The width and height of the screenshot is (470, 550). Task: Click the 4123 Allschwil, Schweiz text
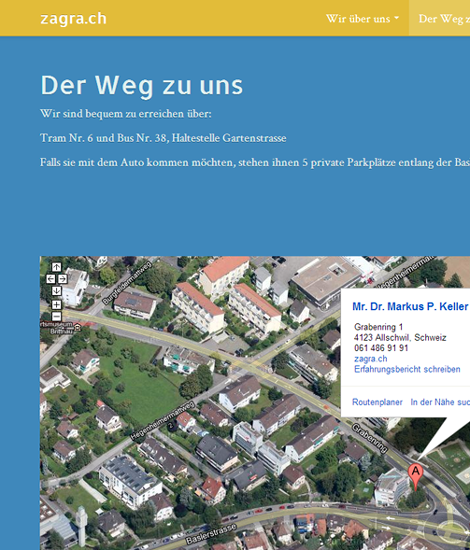[400, 338]
